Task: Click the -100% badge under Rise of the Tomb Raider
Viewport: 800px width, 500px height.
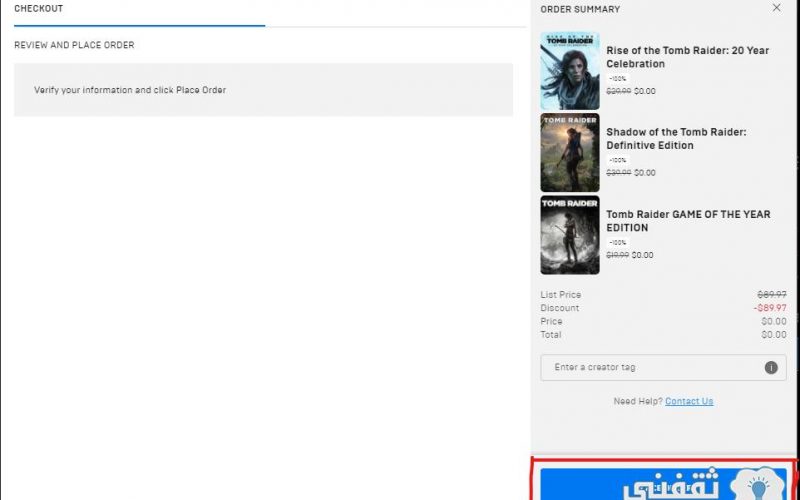Action: tap(617, 79)
